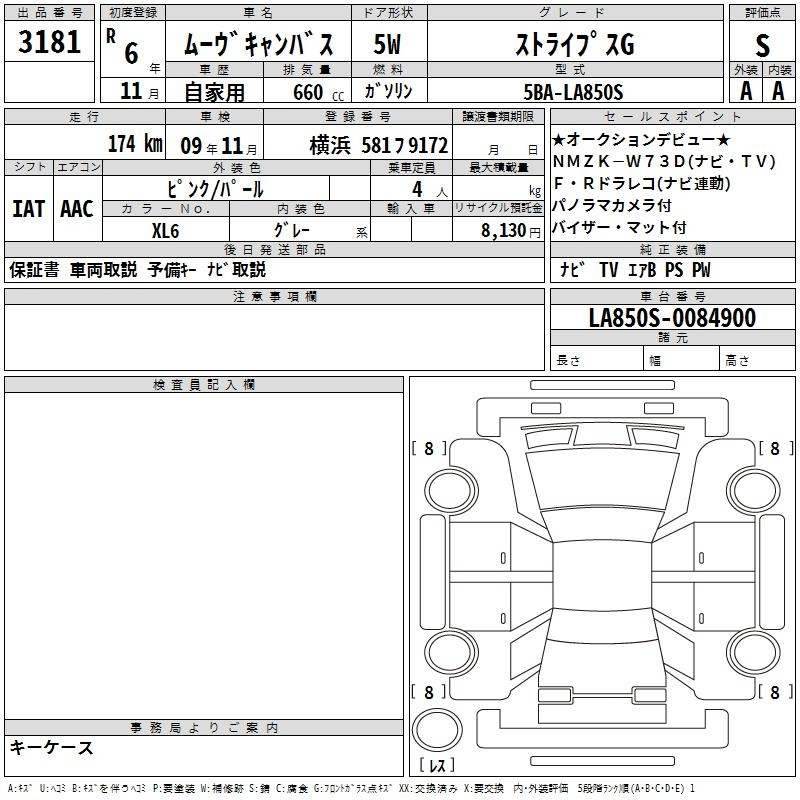800x800 pixels.
Task: Click the damage code legend at bottom
Action: (352, 788)
